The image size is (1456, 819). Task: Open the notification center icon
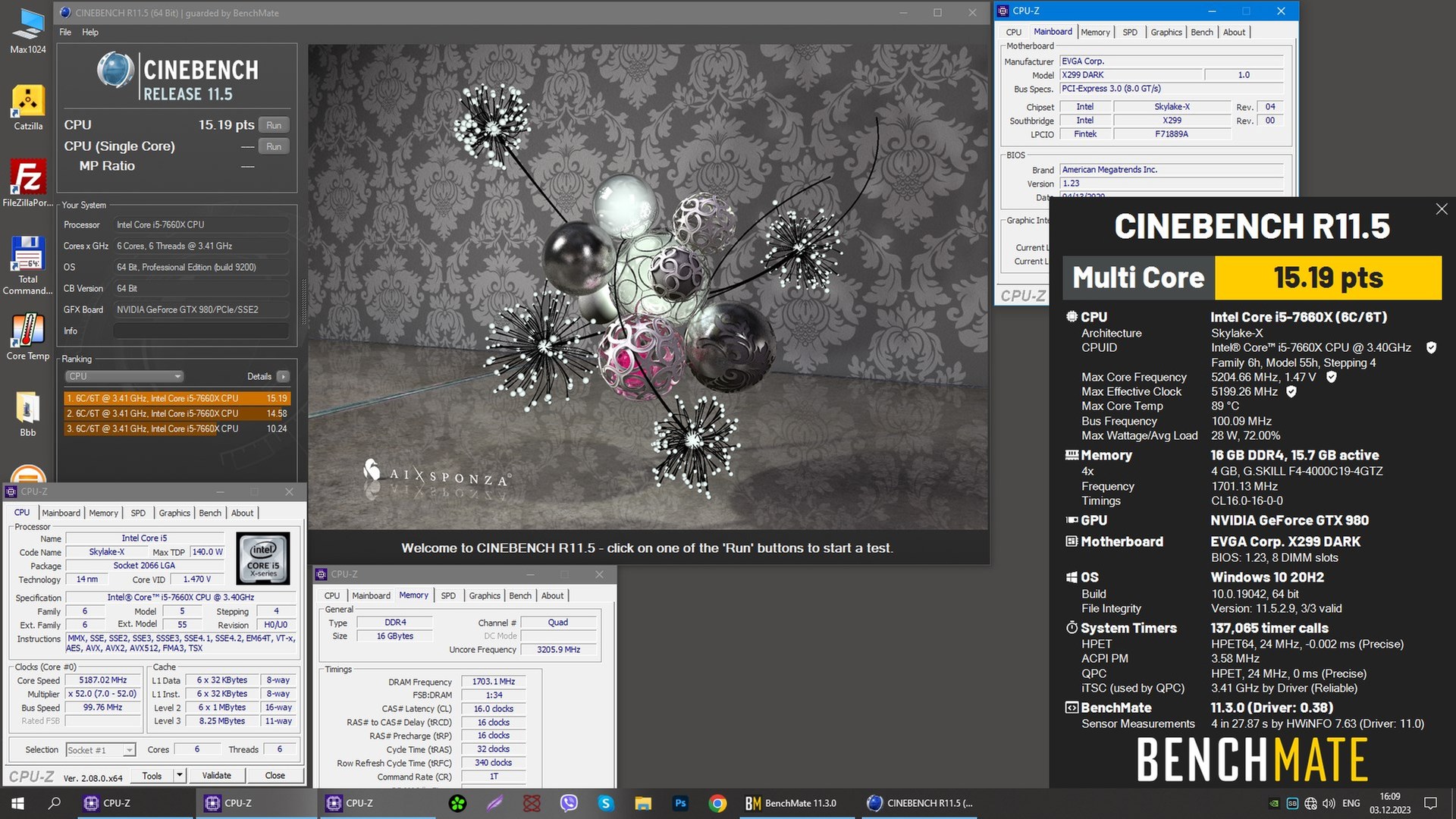pyautogui.click(x=1431, y=803)
